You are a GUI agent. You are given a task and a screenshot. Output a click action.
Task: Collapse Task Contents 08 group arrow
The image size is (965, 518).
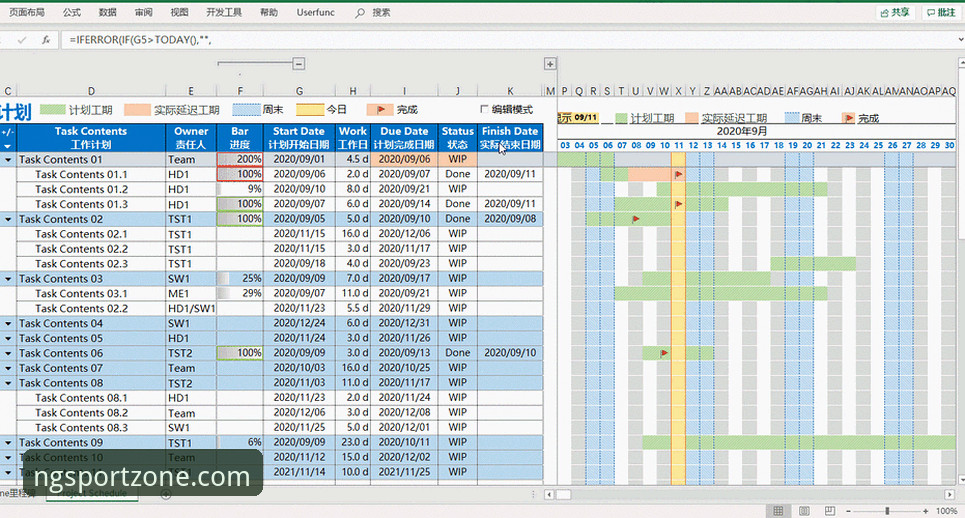click(x=8, y=383)
